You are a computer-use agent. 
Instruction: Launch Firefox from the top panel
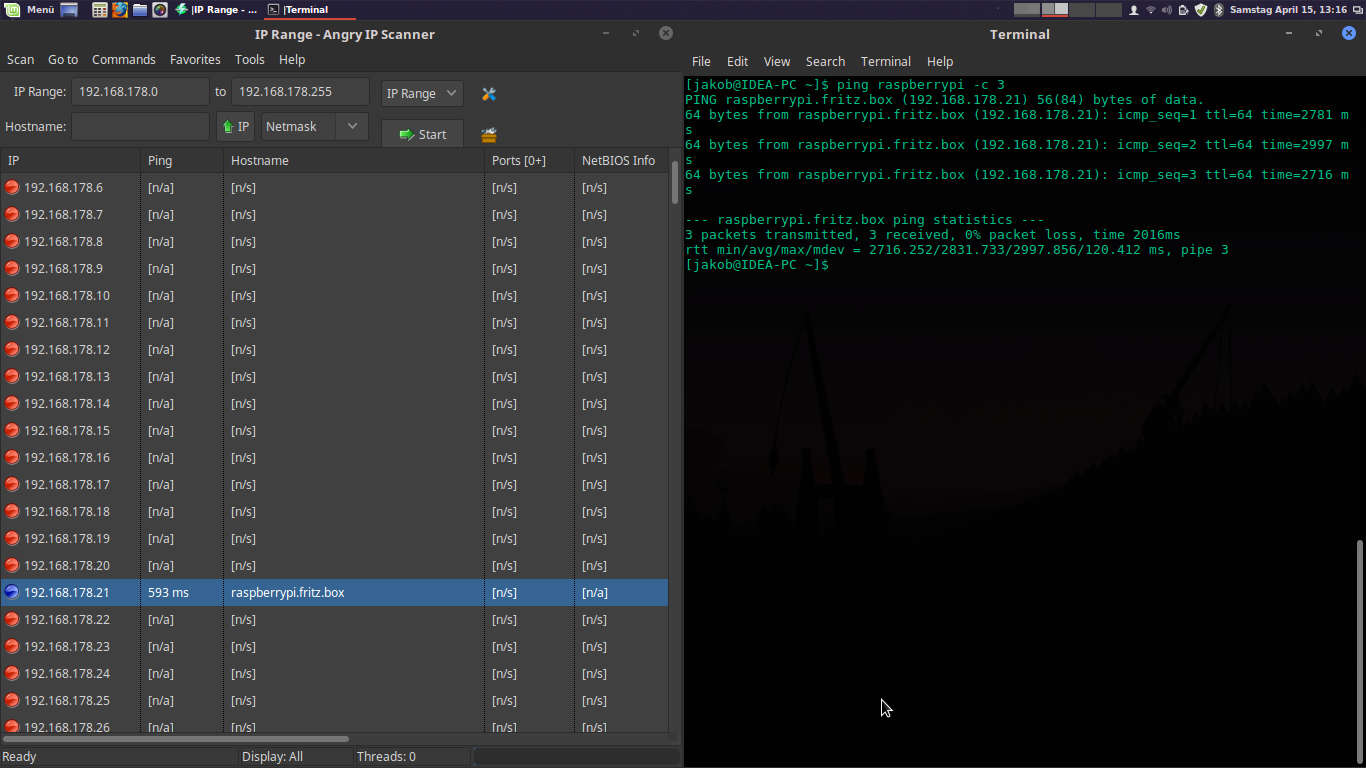120,9
